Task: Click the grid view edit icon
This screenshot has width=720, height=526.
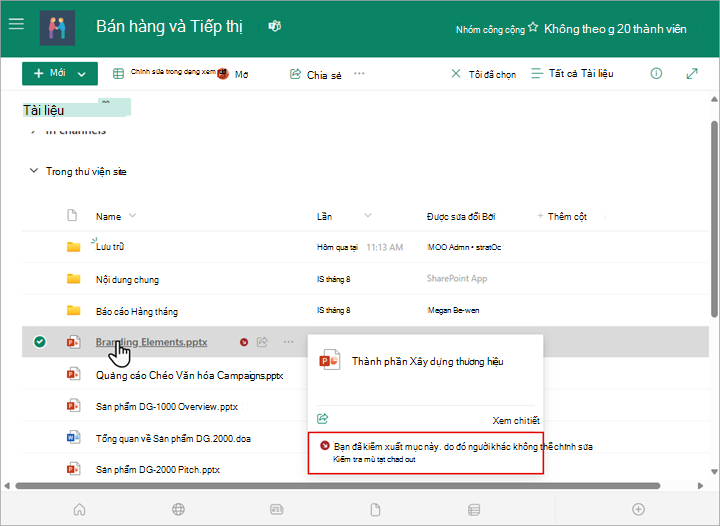Action: click(118, 73)
